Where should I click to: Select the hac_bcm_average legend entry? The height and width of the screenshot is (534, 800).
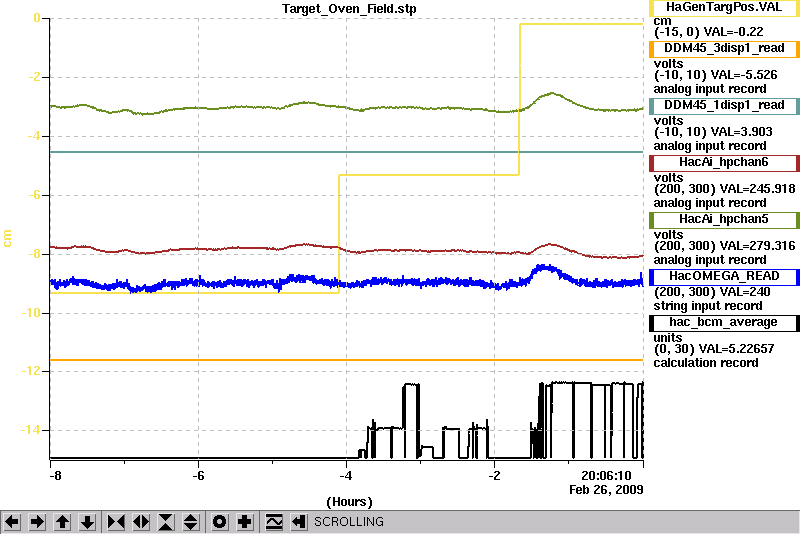click(x=724, y=323)
